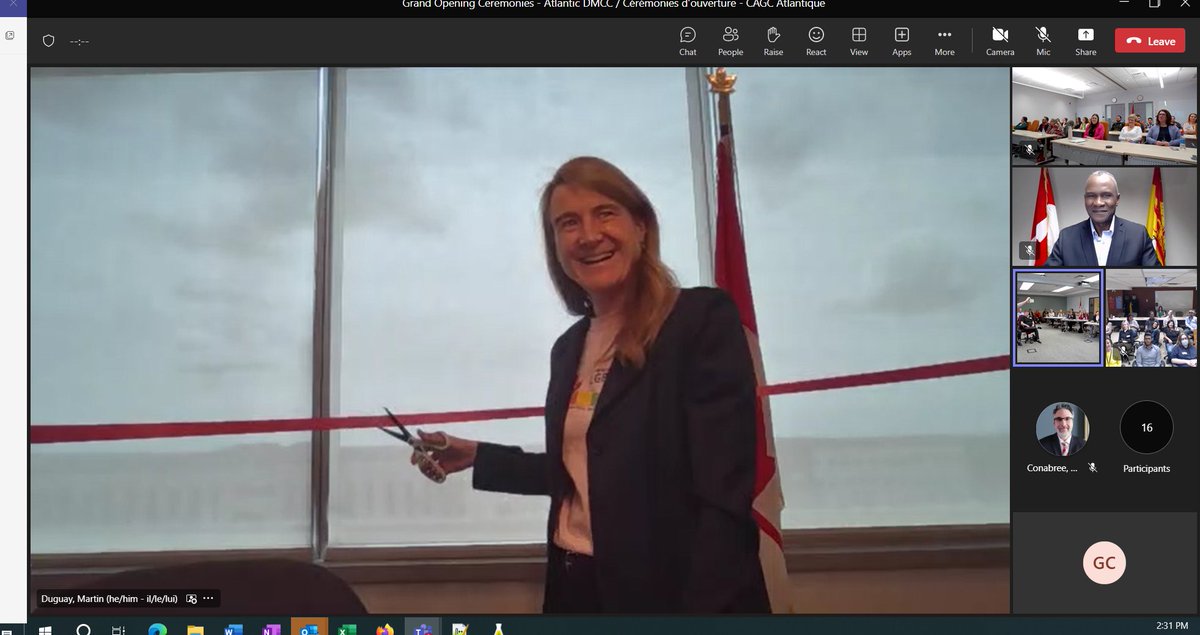Switch to OneNote on the taskbar

[x=271, y=630]
